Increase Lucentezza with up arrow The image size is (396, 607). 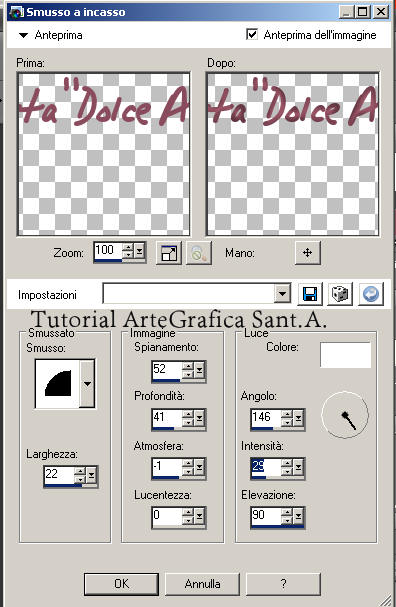[188, 512]
